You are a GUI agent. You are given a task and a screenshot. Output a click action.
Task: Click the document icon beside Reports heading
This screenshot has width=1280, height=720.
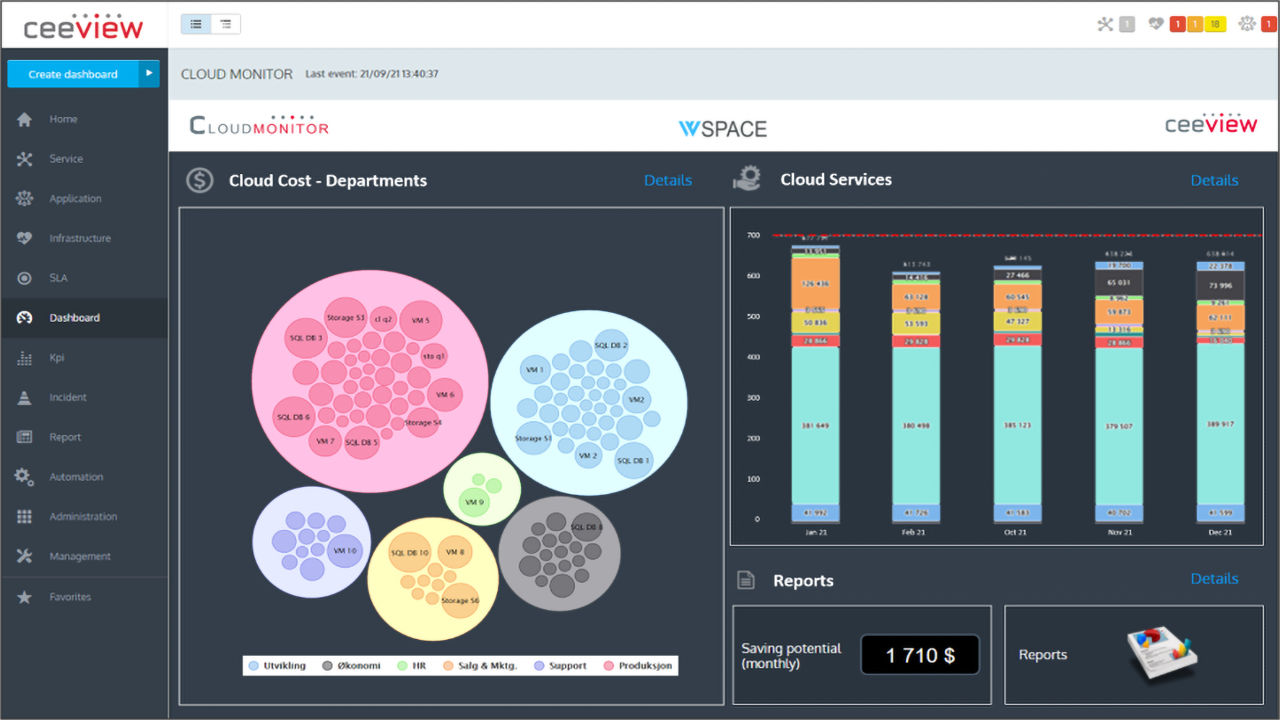tap(746, 580)
